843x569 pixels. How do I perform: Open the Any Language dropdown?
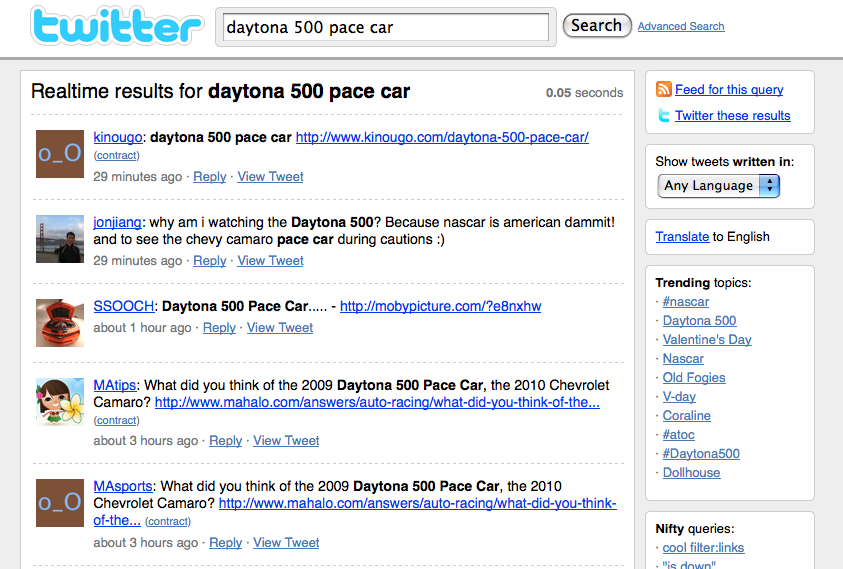718,186
